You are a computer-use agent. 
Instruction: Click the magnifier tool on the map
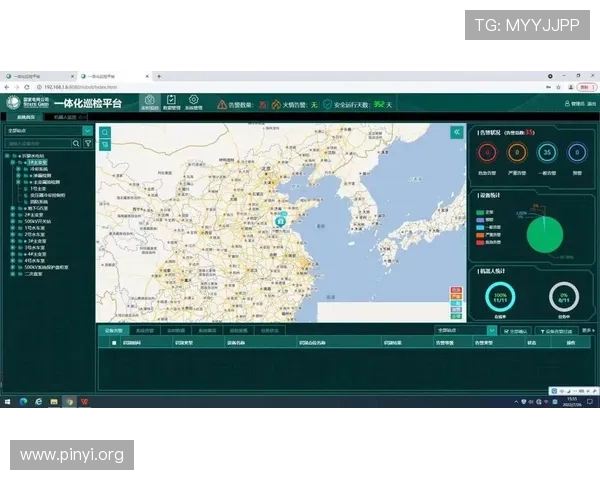[x=105, y=132]
